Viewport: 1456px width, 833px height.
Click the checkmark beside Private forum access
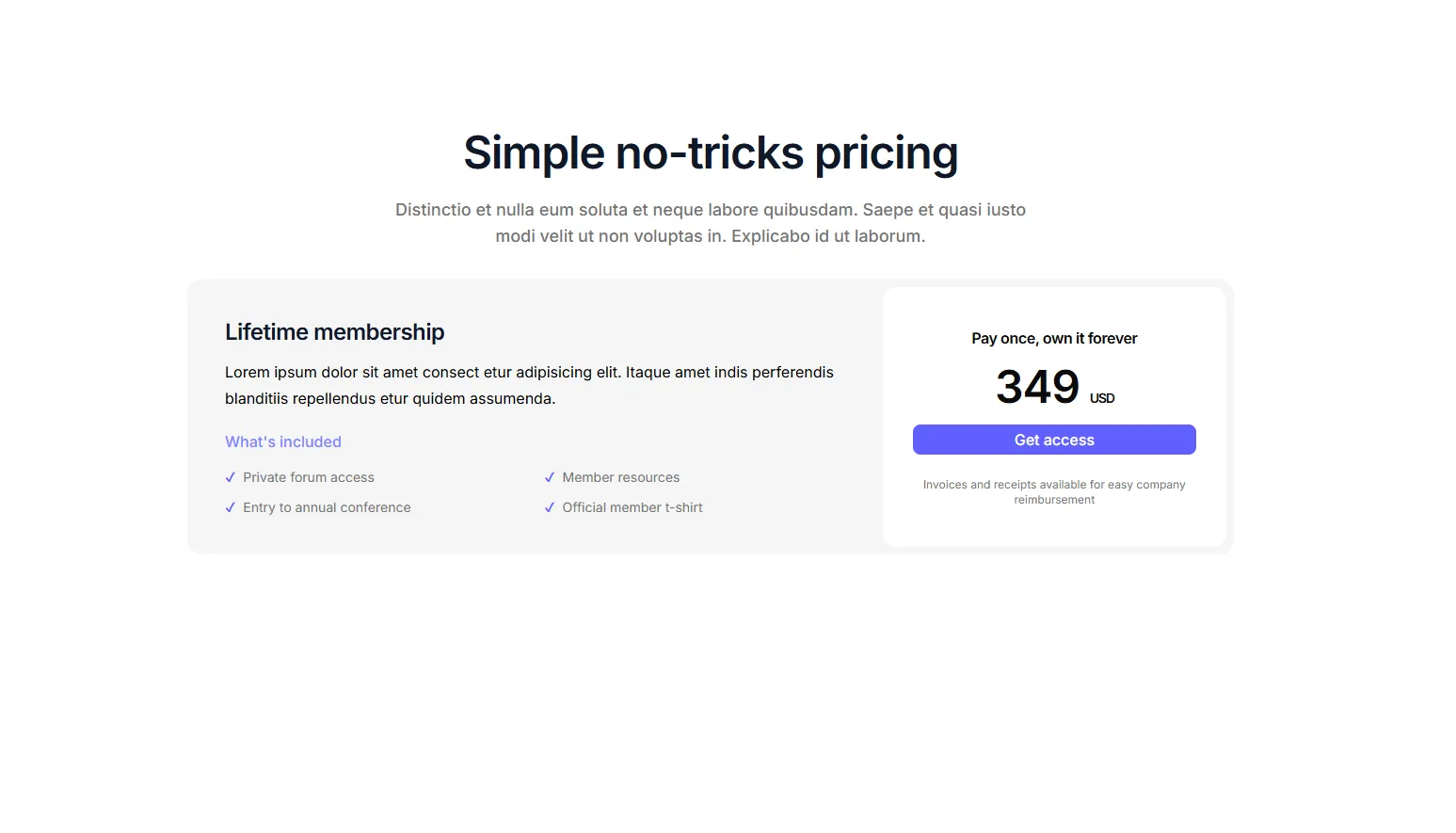(x=231, y=477)
